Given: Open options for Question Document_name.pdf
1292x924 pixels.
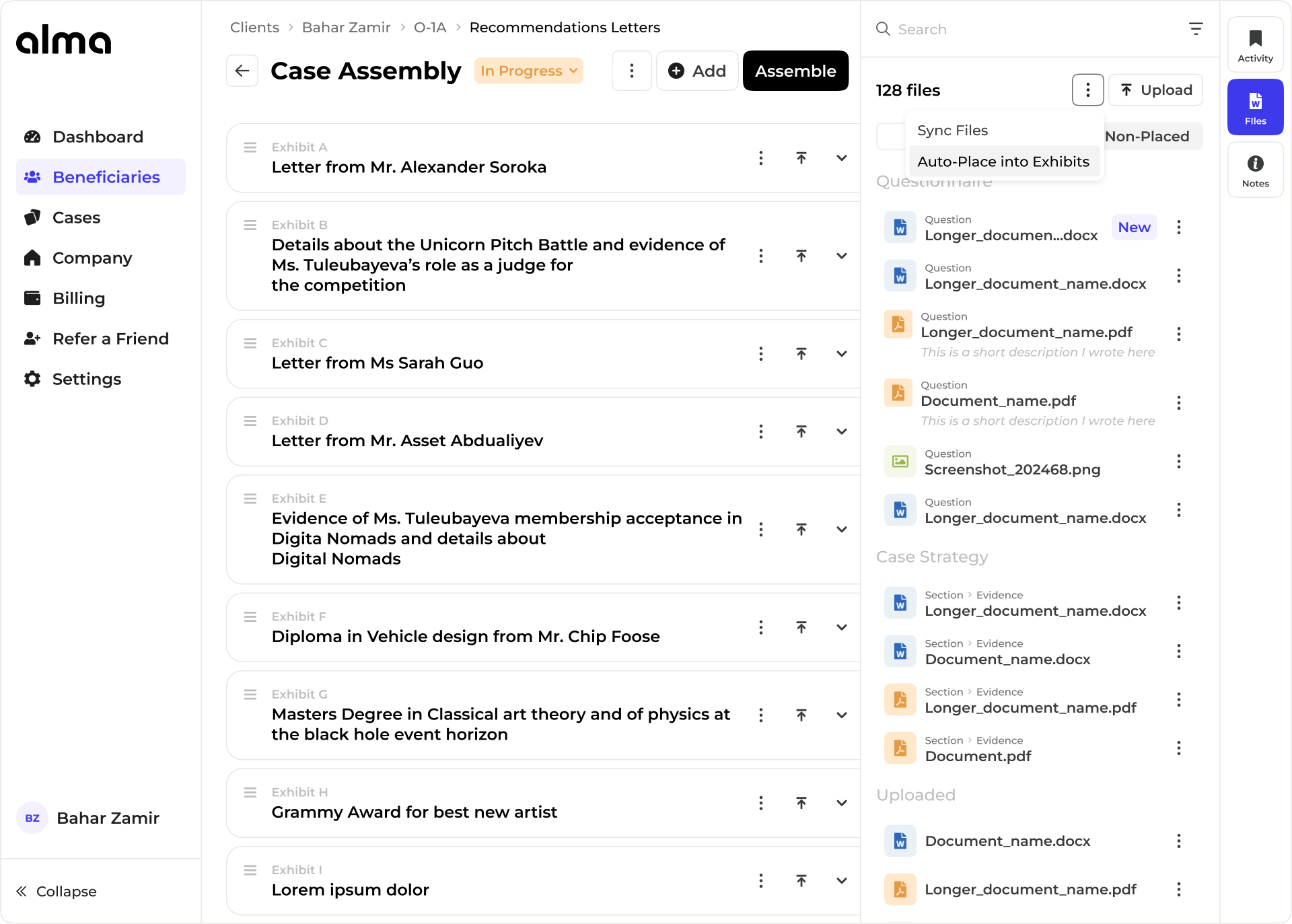Looking at the screenshot, I should [1179, 403].
